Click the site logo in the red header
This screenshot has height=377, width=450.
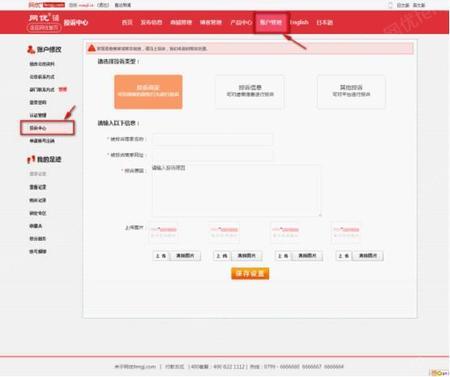pos(44,22)
